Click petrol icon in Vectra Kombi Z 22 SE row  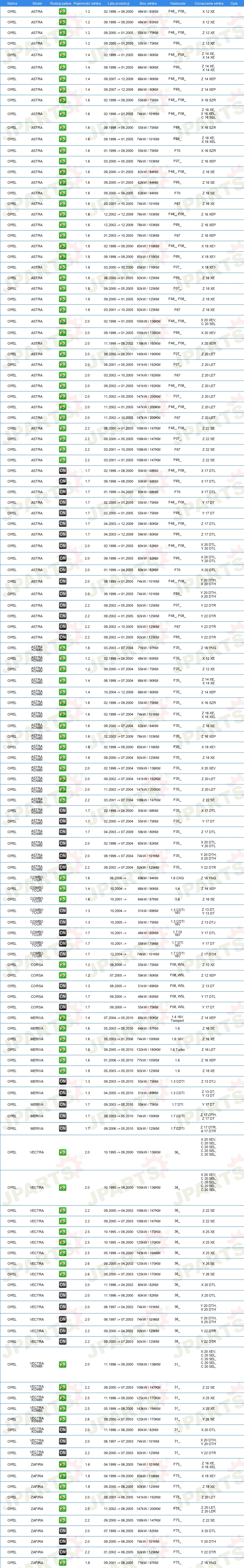(x=63, y=1387)
